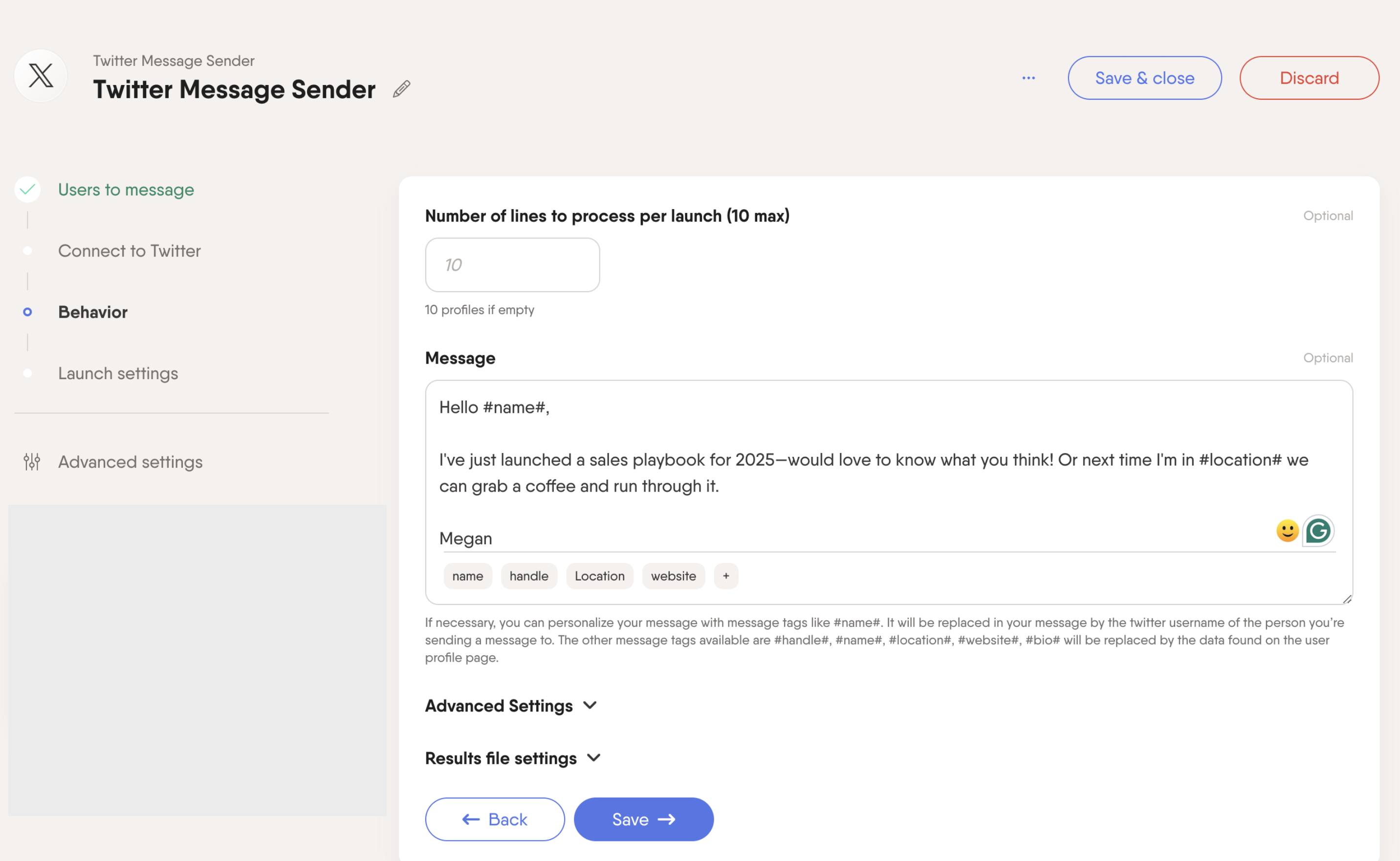Open the emoji picker smiley icon
This screenshot has width=1400, height=861.
click(x=1287, y=531)
